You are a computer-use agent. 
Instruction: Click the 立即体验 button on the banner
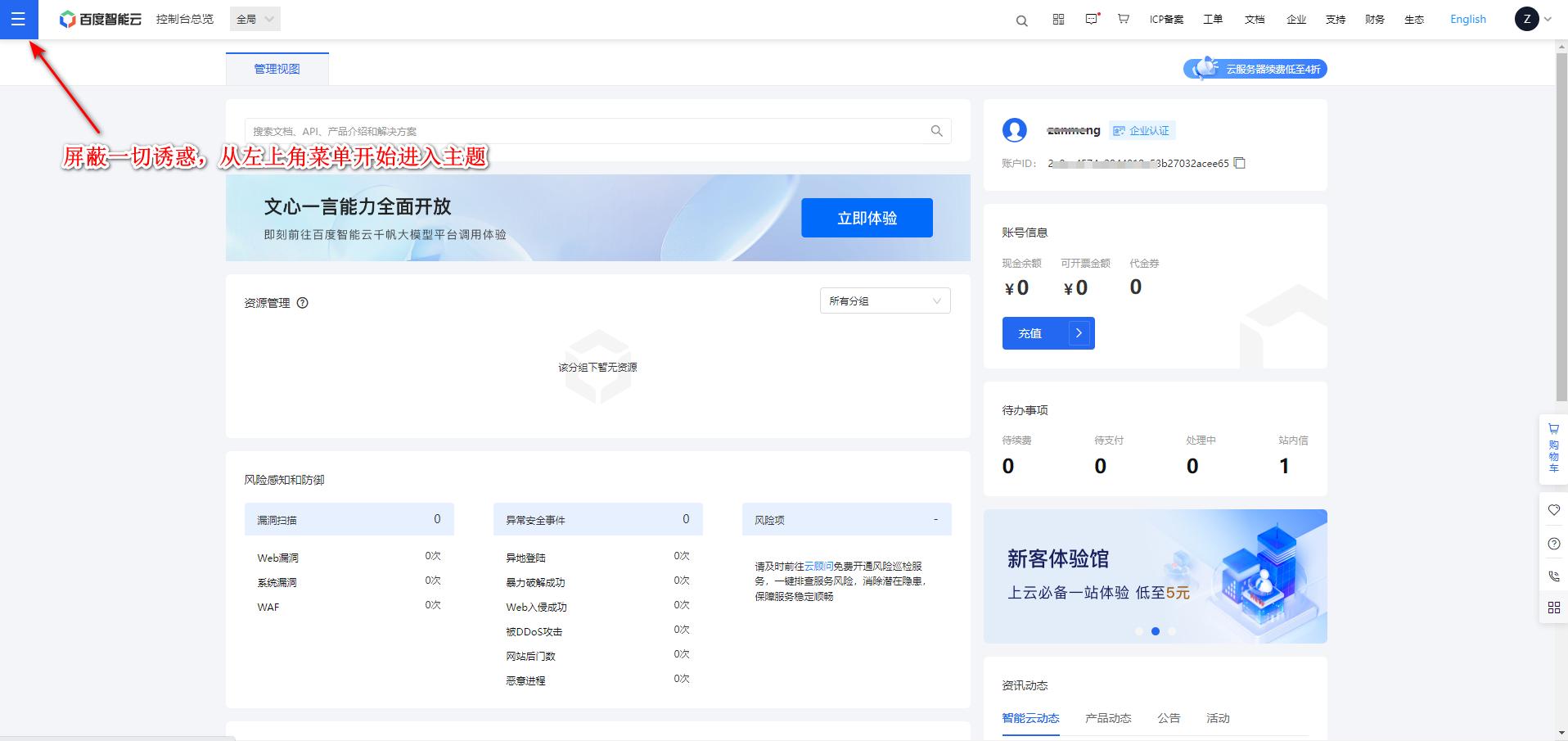coord(867,218)
